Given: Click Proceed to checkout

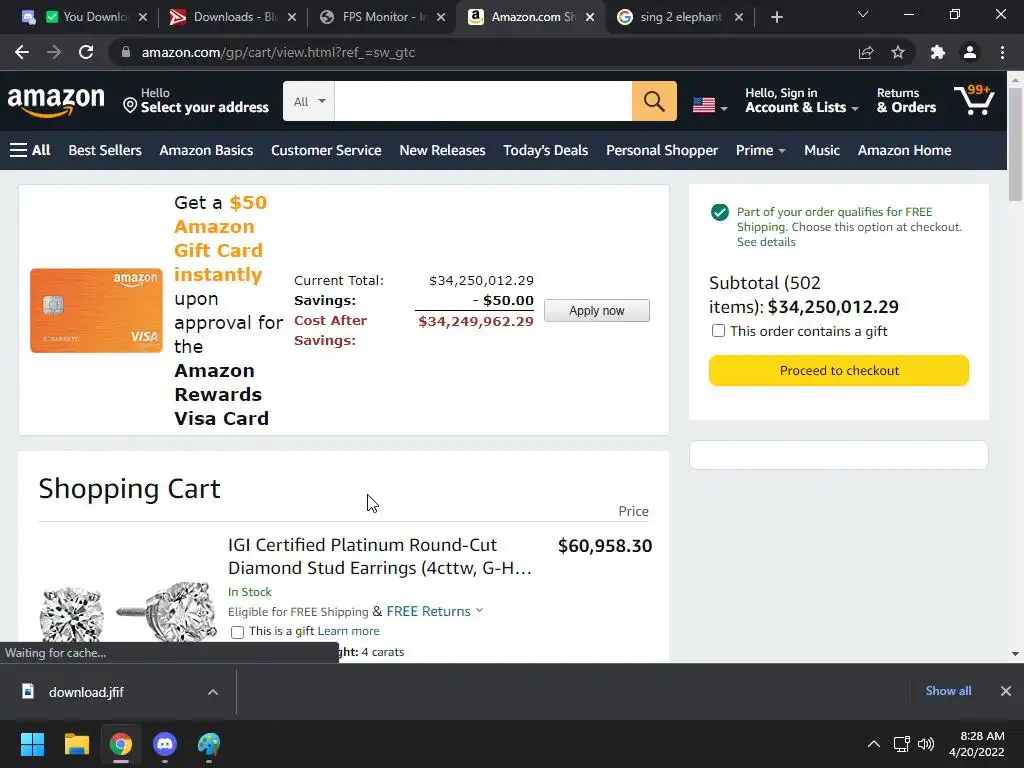Looking at the screenshot, I should [839, 370].
